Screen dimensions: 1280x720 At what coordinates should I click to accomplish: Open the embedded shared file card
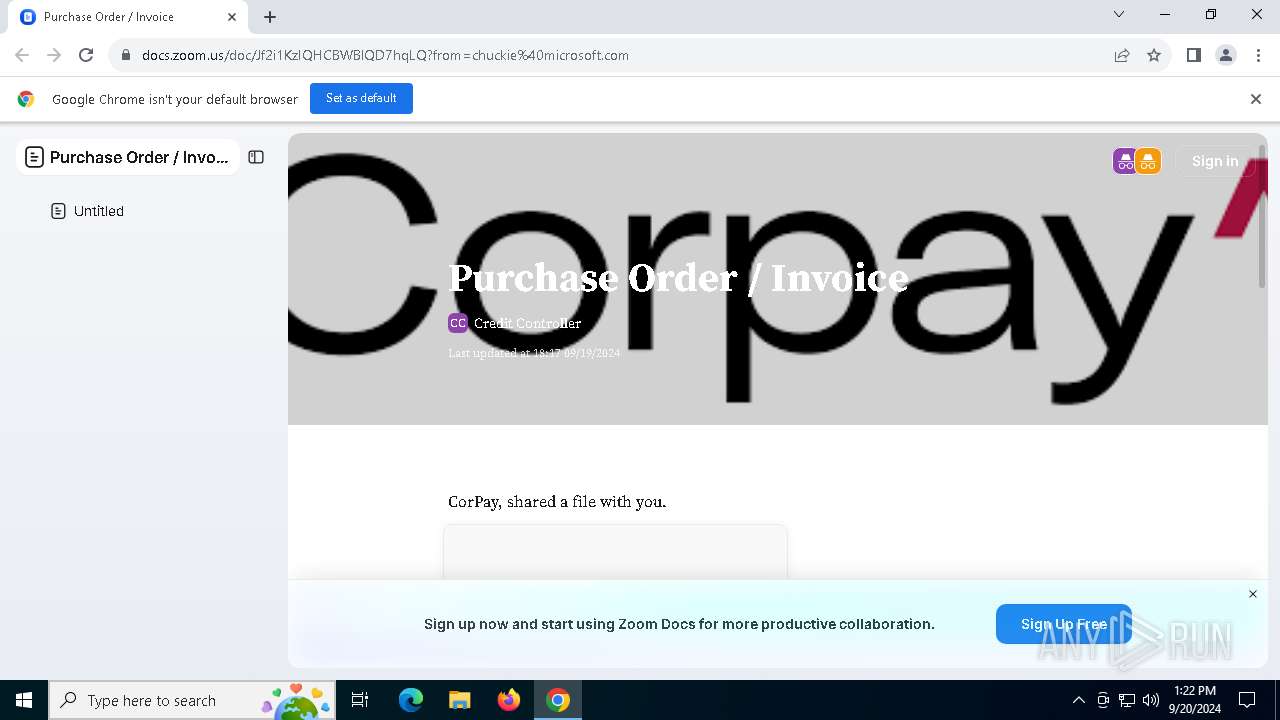615,551
